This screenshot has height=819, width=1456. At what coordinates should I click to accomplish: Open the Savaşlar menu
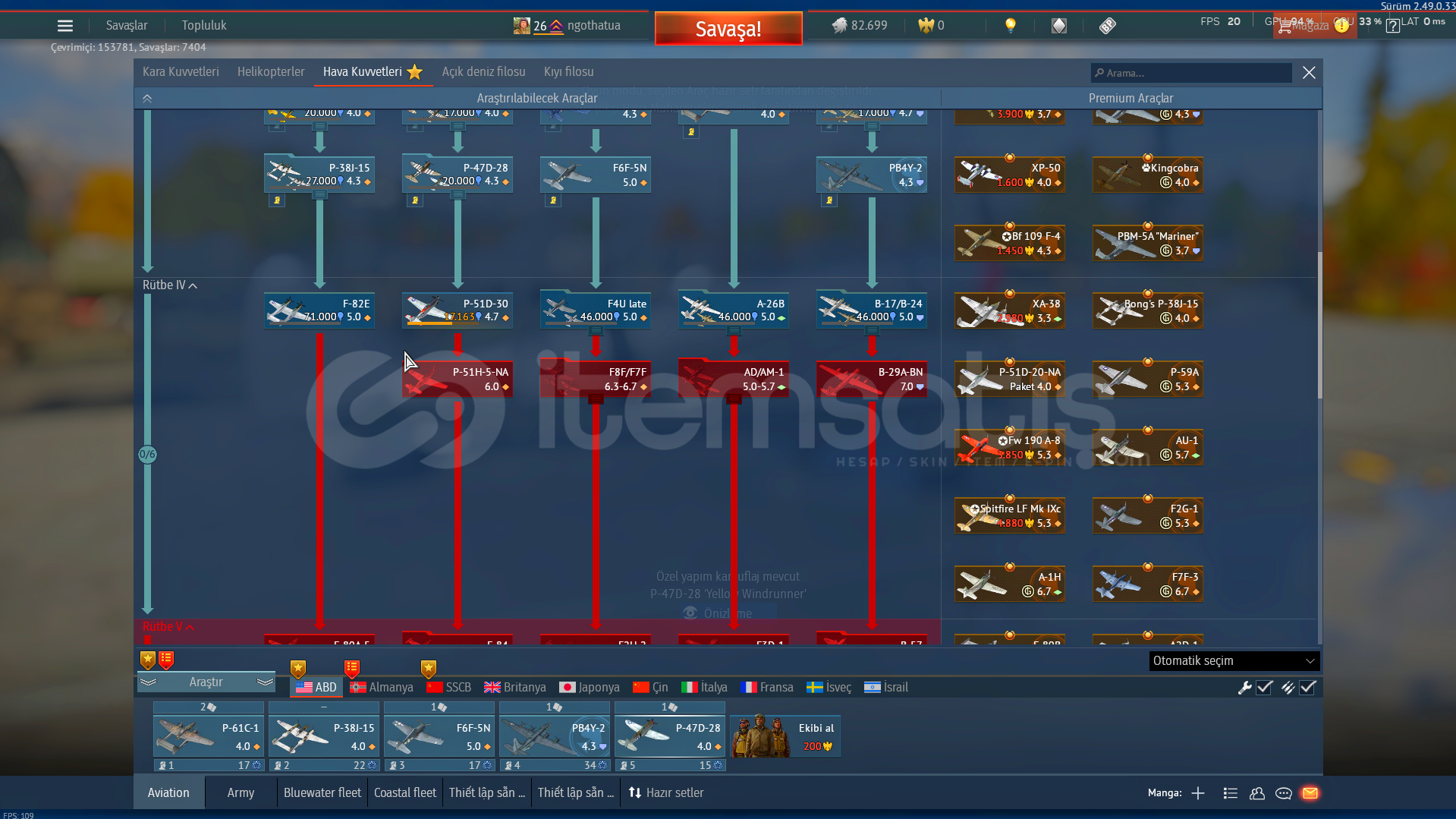click(x=127, y=26)
